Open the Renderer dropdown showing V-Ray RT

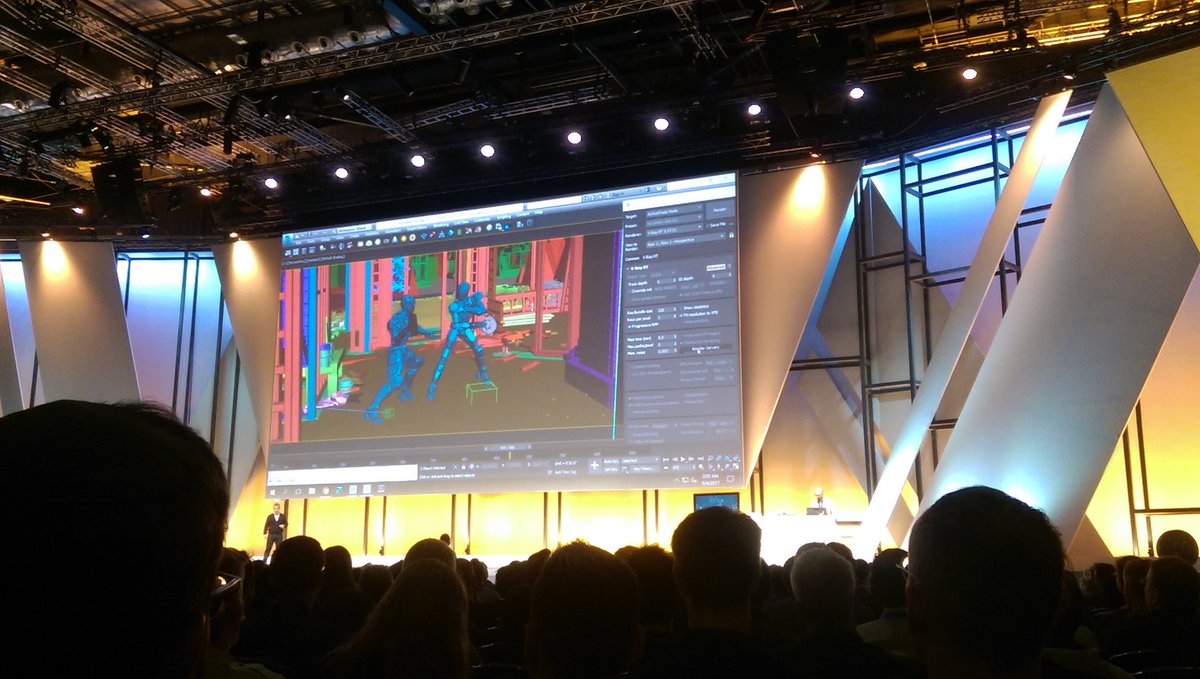[x=675, y=230]
